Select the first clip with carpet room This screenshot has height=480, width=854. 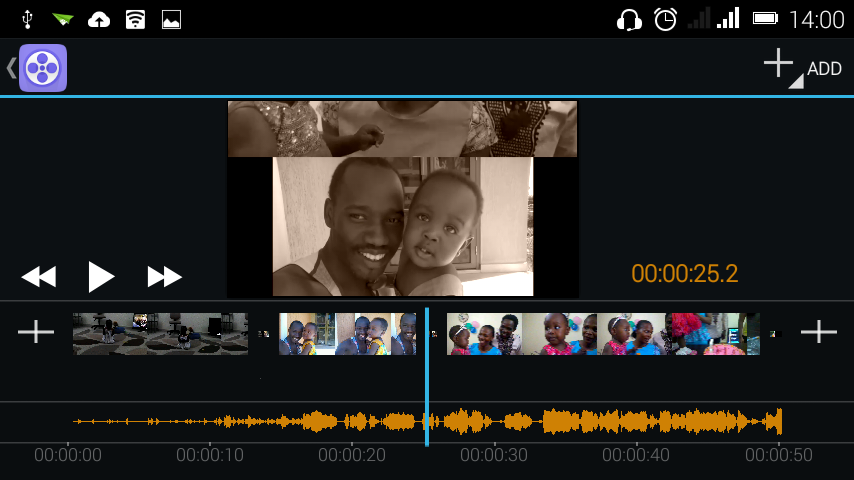(x=161, y=334)
